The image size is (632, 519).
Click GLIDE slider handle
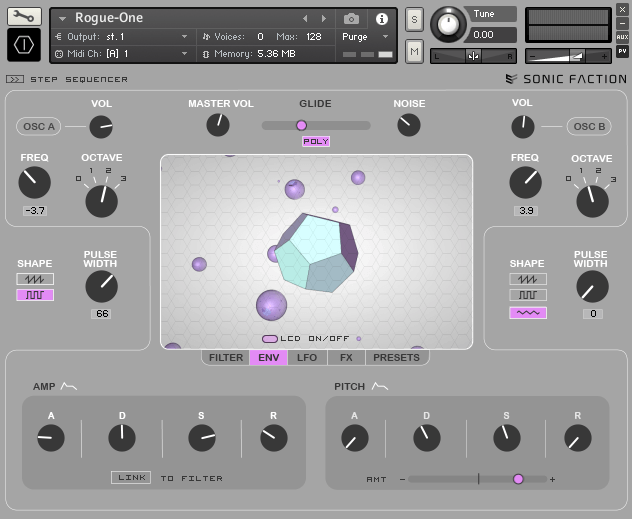click(301, 126)
